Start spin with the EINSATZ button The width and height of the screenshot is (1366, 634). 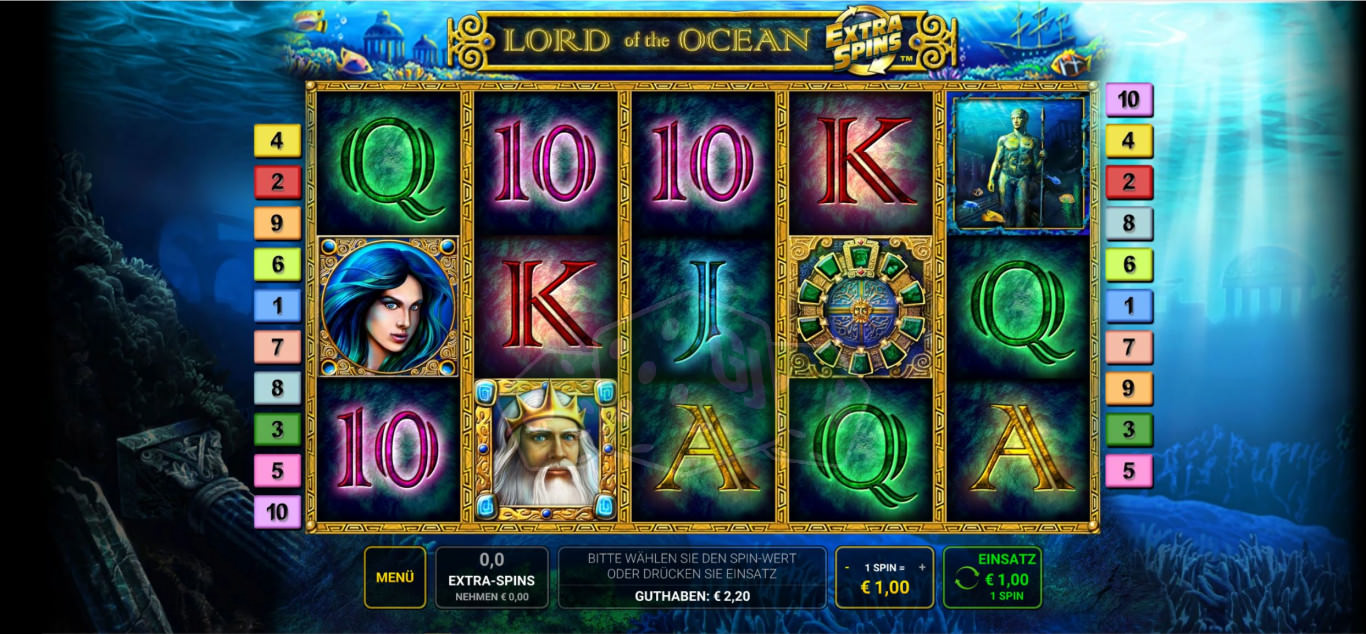992,577
